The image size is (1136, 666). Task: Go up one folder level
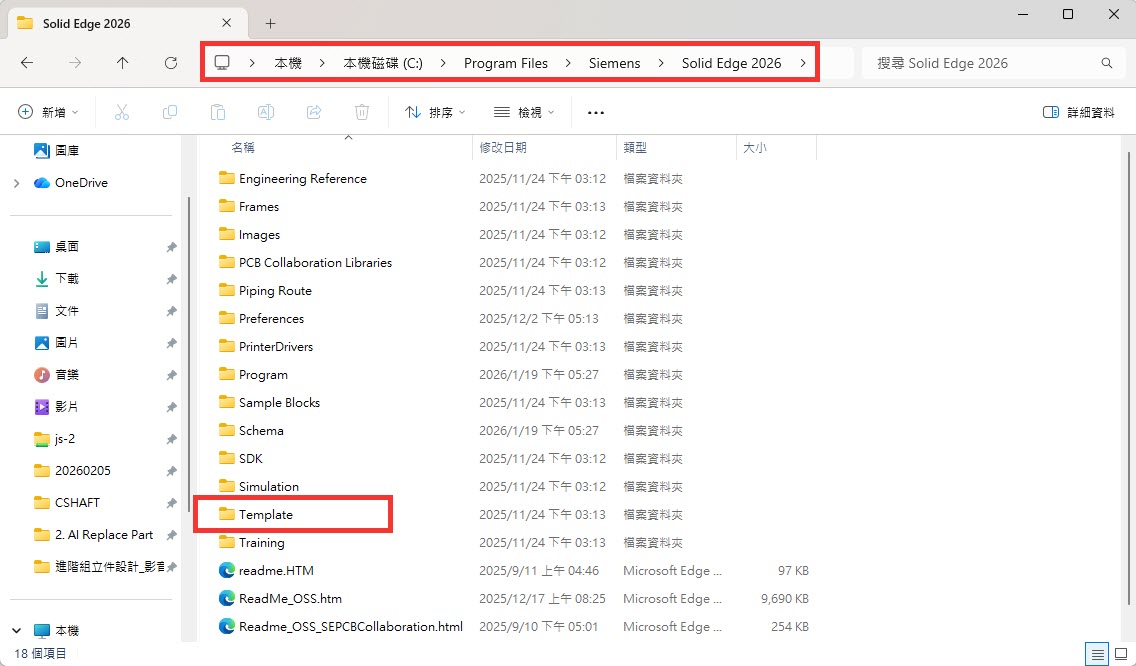pyautogui.click(x=122, y=63)
